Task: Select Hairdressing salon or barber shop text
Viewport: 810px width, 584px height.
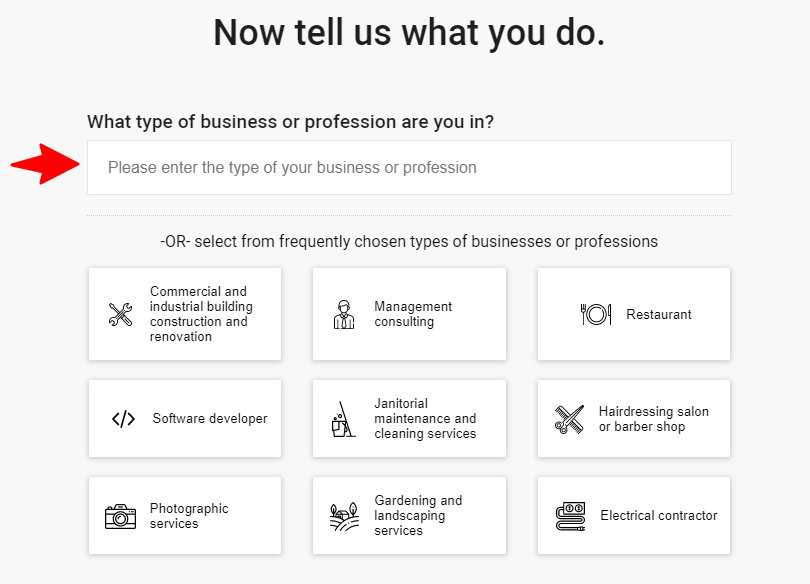Action: [653, 419]
